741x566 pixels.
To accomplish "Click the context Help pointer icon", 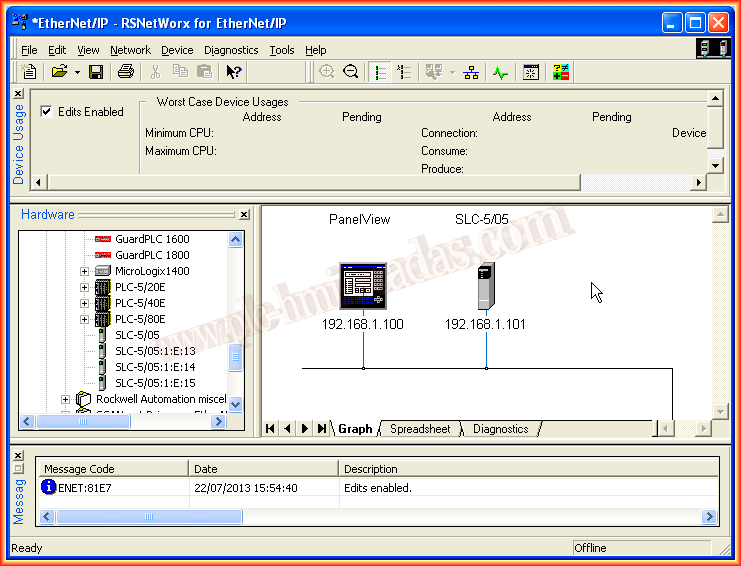I will point(234,72).
